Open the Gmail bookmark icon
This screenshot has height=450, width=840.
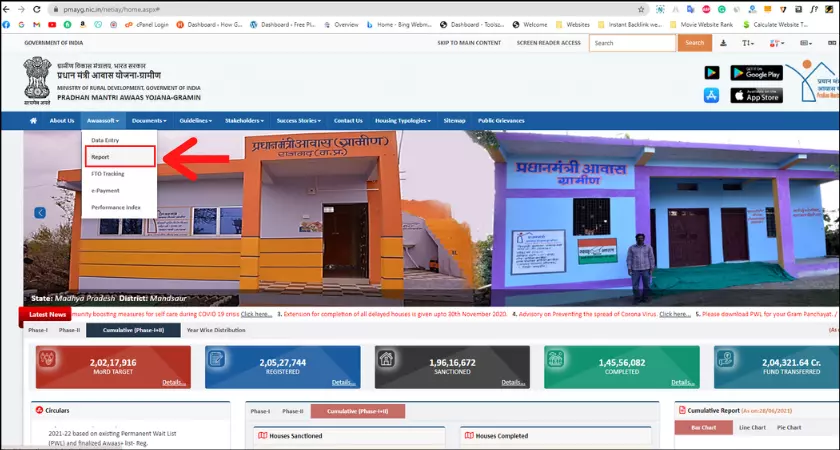click(36, 25)
